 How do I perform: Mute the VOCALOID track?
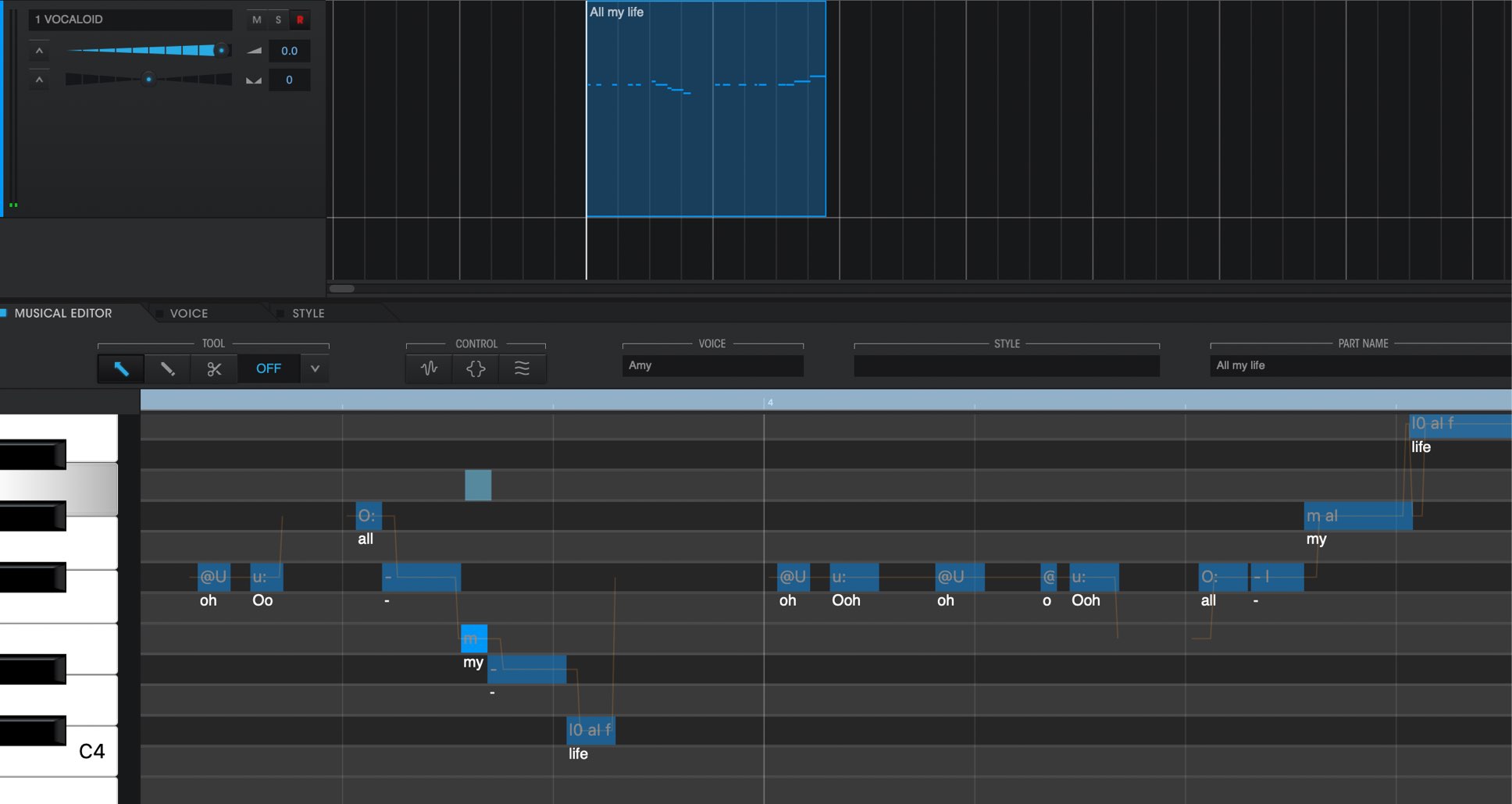point(256,20)
